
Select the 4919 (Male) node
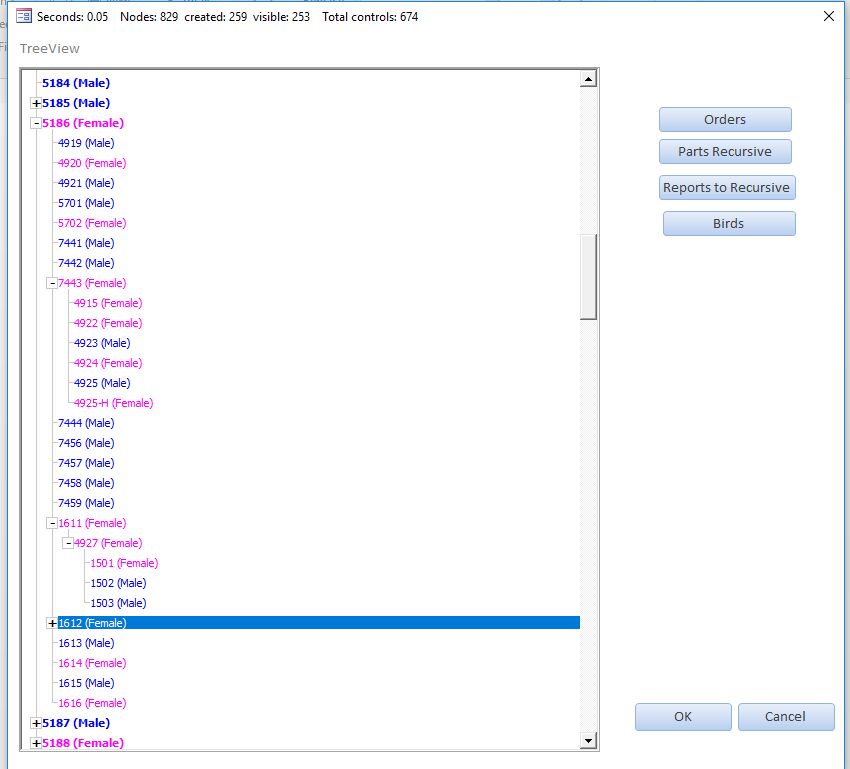click(x=86, y=143)
